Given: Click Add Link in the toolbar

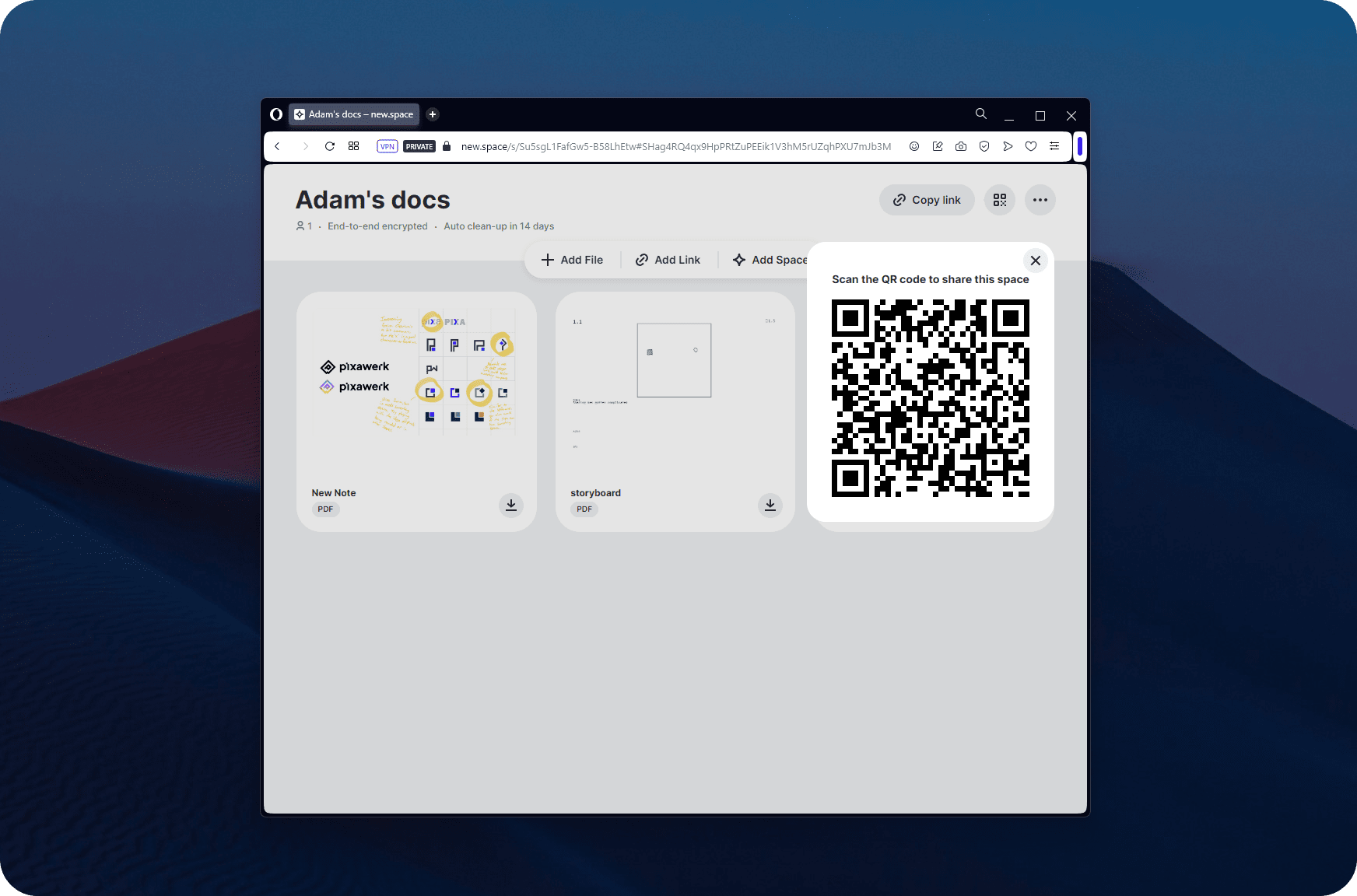Looking at the screenshot, I should 668,260.
